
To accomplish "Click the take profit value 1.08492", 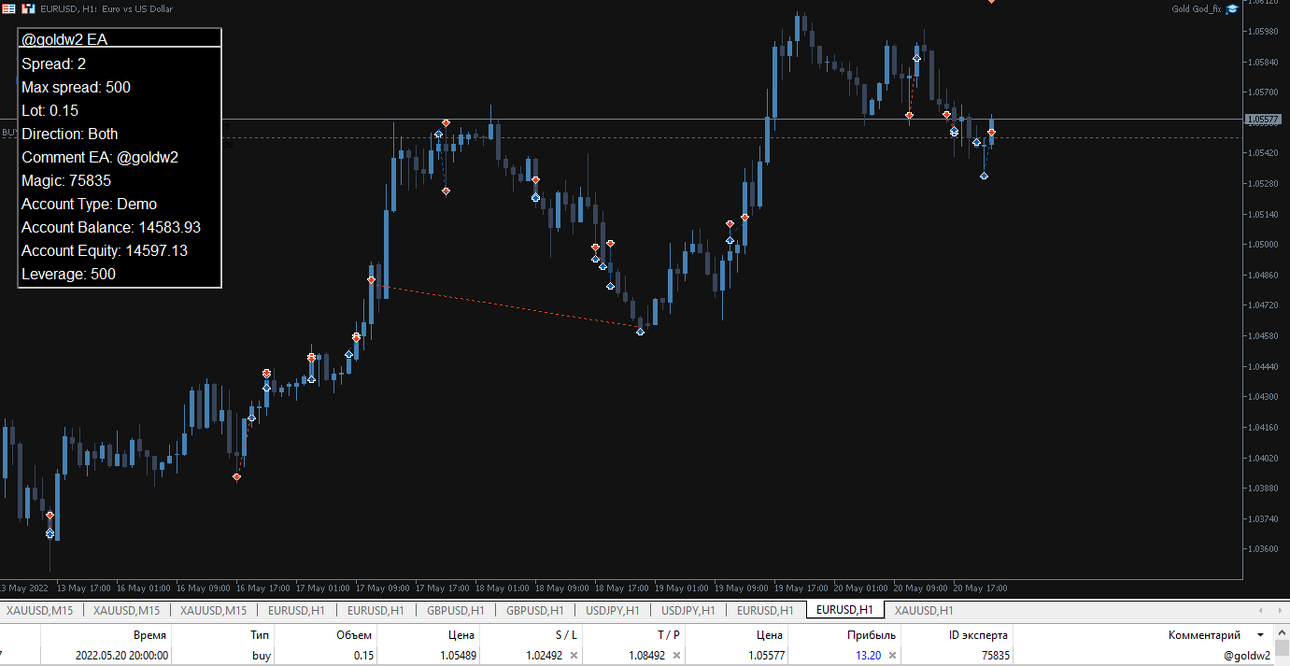I will click(647, 656).
